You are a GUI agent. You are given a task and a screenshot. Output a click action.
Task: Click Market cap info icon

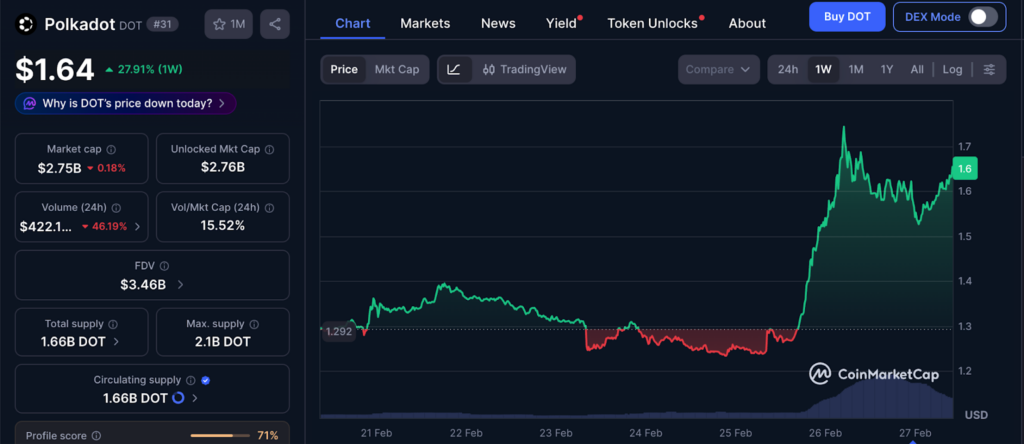[x=111, y=149]
